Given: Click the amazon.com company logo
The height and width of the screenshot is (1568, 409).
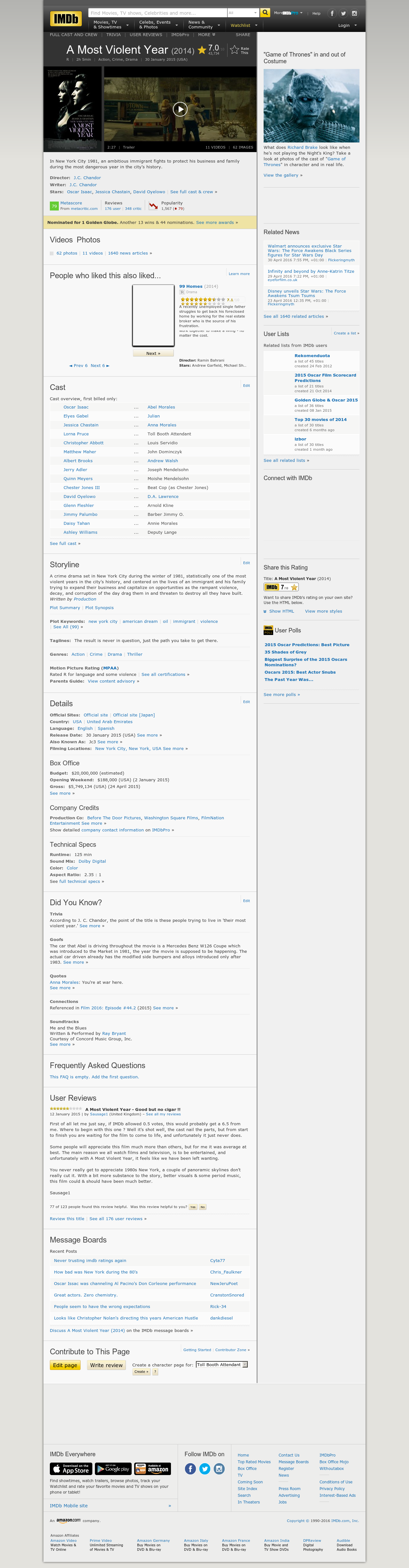Looking at the screenshot, I should click(68, 1520).
